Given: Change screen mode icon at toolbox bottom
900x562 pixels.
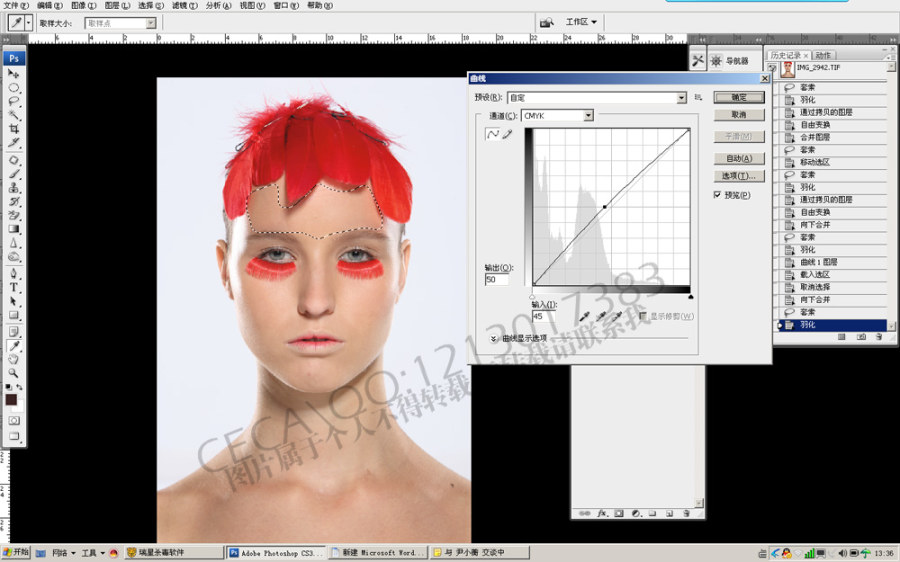Looking at the screenshot, I should 14,436.
